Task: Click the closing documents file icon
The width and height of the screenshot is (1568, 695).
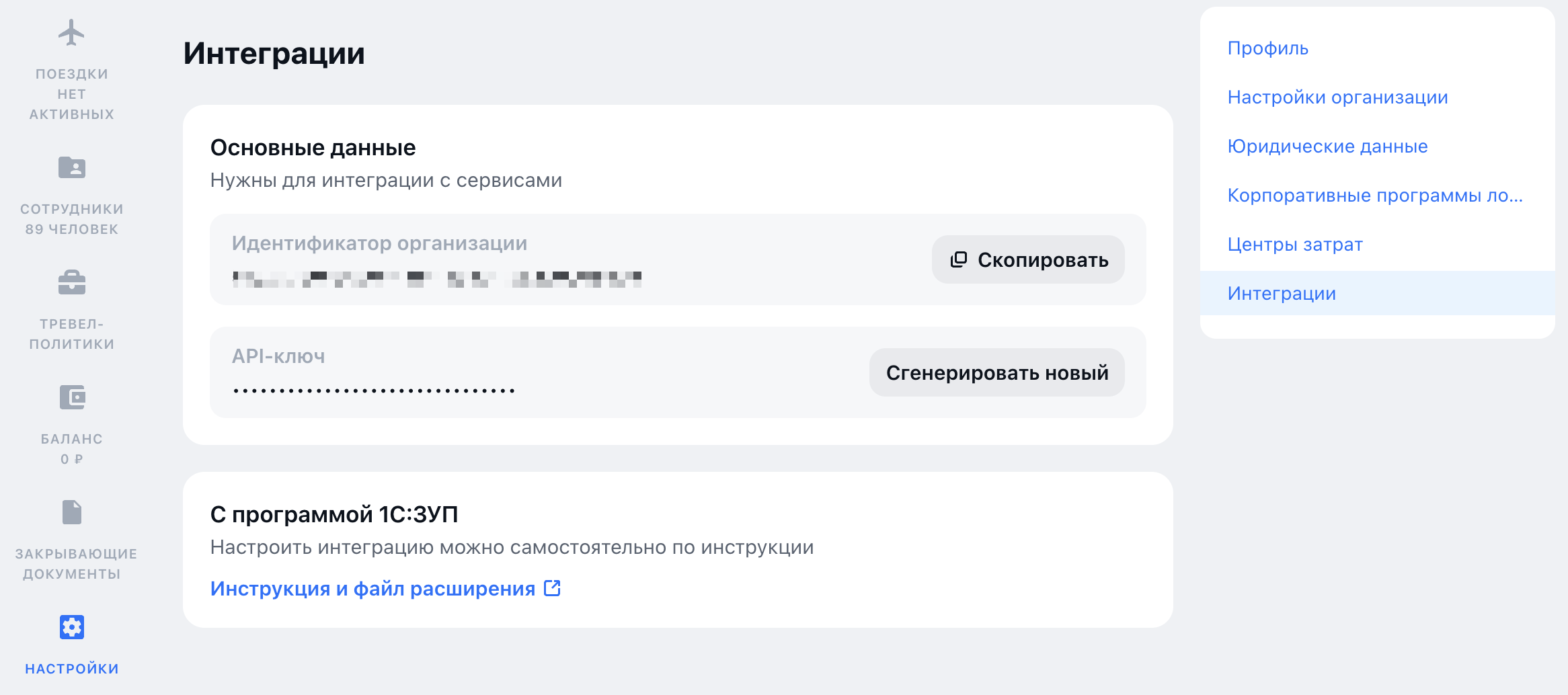Action: (x=71, y=512)
